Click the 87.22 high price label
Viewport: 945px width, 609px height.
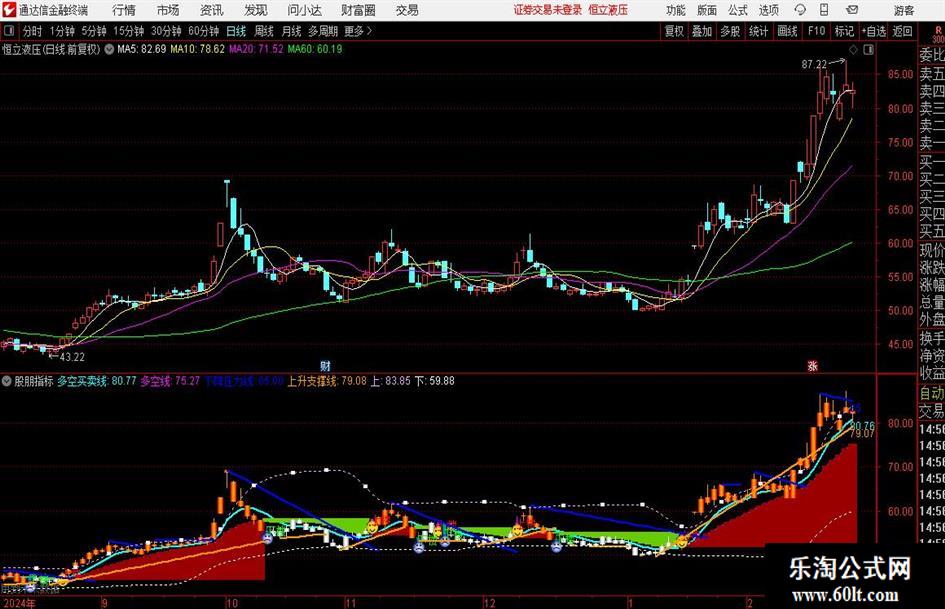[x=814, y=65]
